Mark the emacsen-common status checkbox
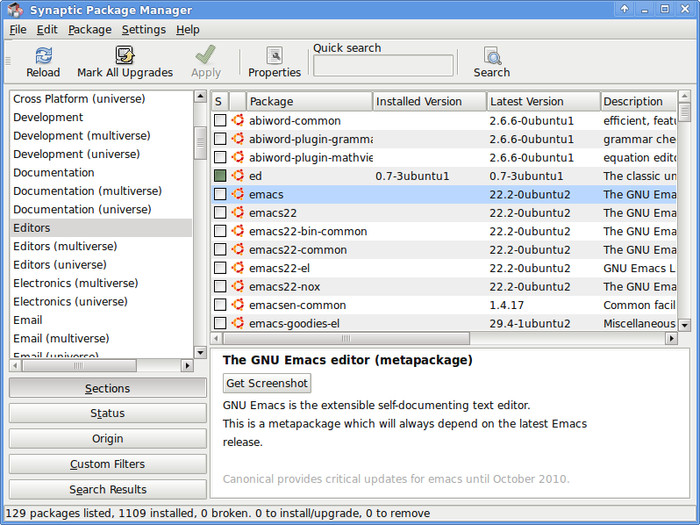The image size is (700, 525). click(x=220, y=305)
